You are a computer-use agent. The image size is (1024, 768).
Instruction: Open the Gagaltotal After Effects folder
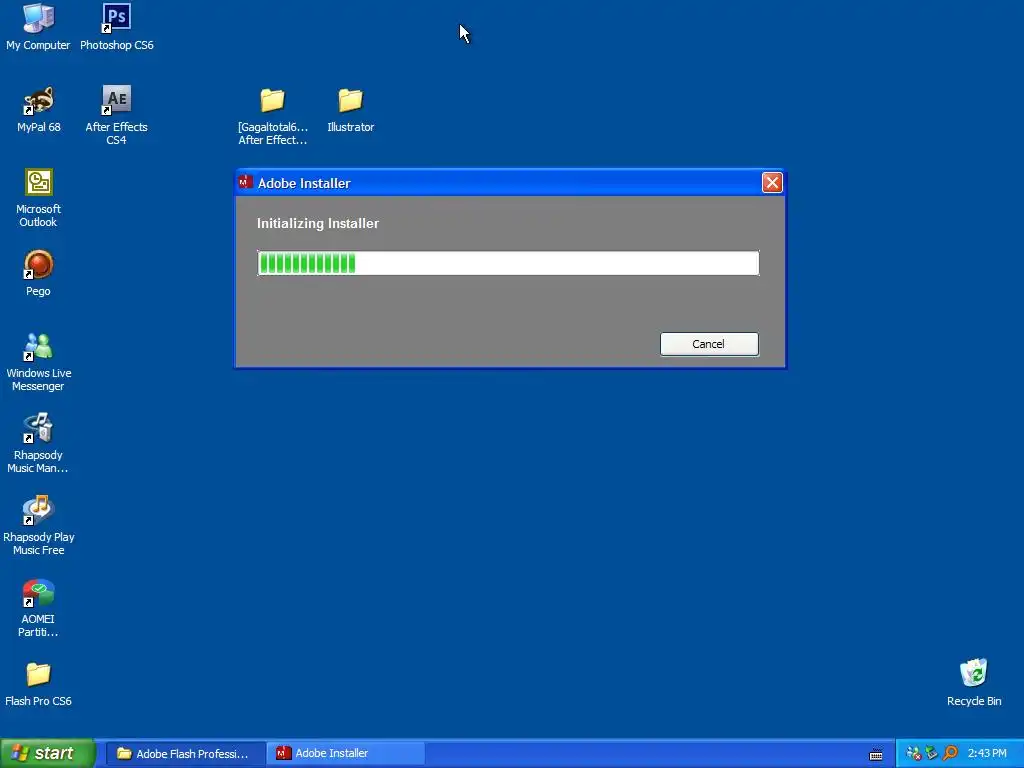pyautogui.click(x=272, y=116)
